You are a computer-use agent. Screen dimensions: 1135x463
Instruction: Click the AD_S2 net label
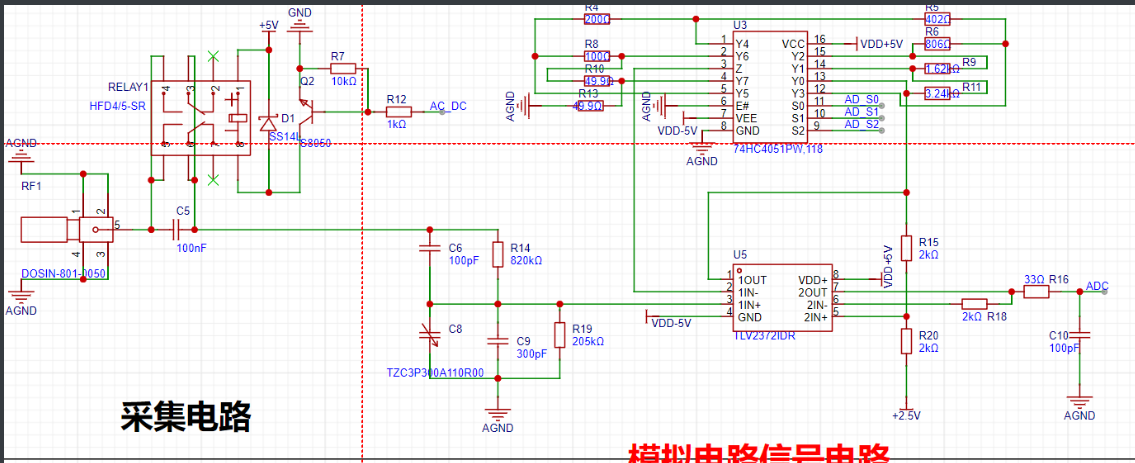pos(861,124)
